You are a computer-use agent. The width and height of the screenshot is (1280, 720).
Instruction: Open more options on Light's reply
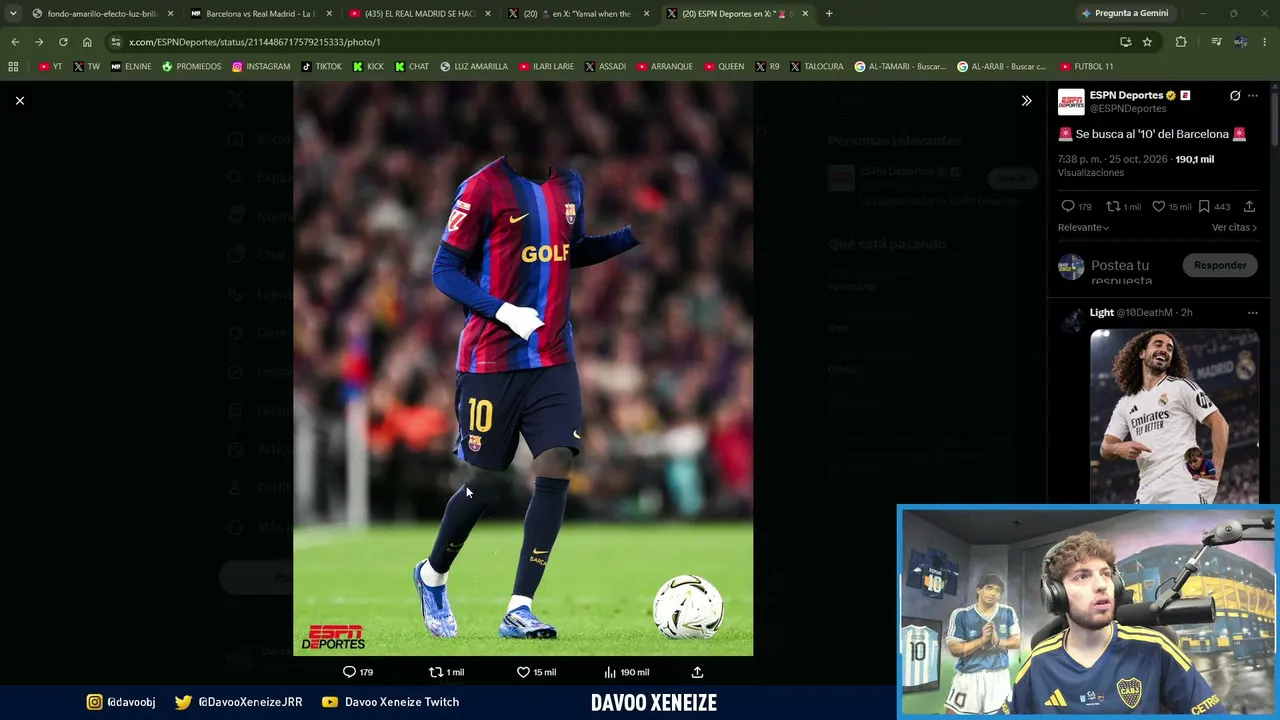click(x=1253, y=313)
